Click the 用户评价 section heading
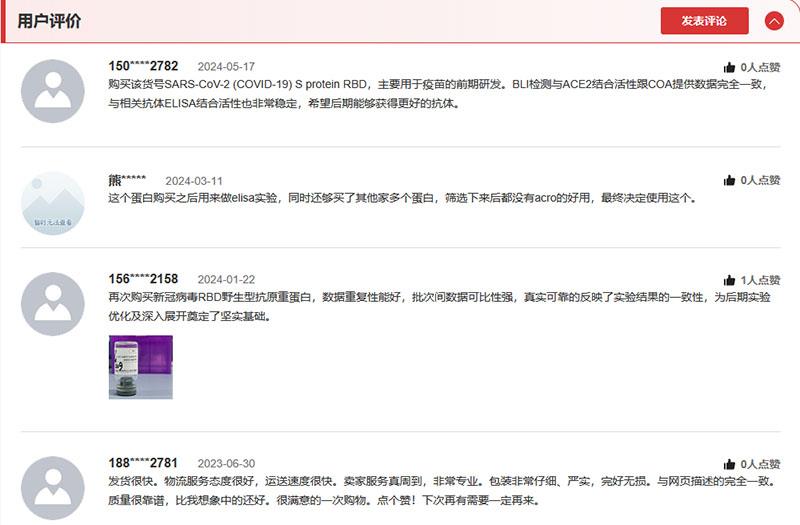 49,21
